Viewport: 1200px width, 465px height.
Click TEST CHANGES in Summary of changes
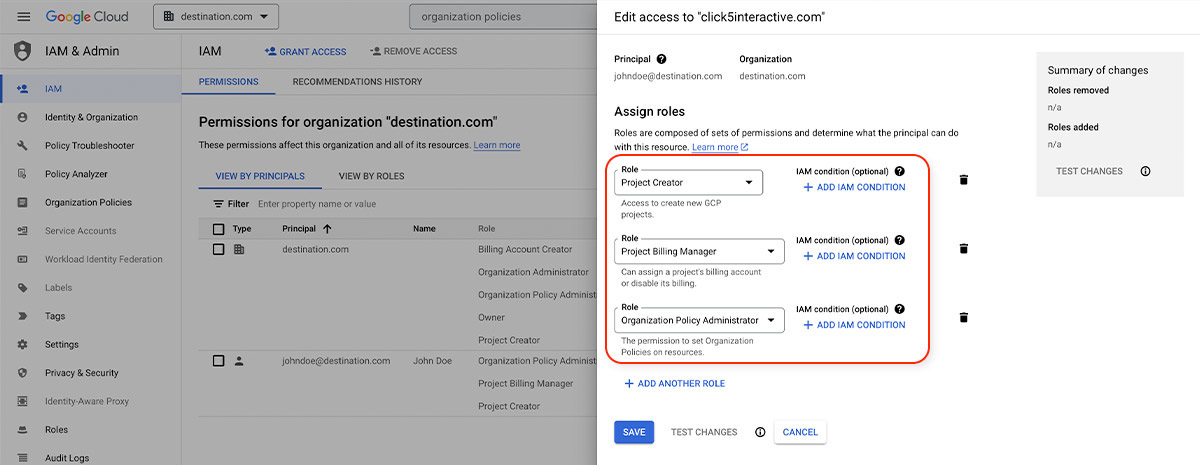1089,171
